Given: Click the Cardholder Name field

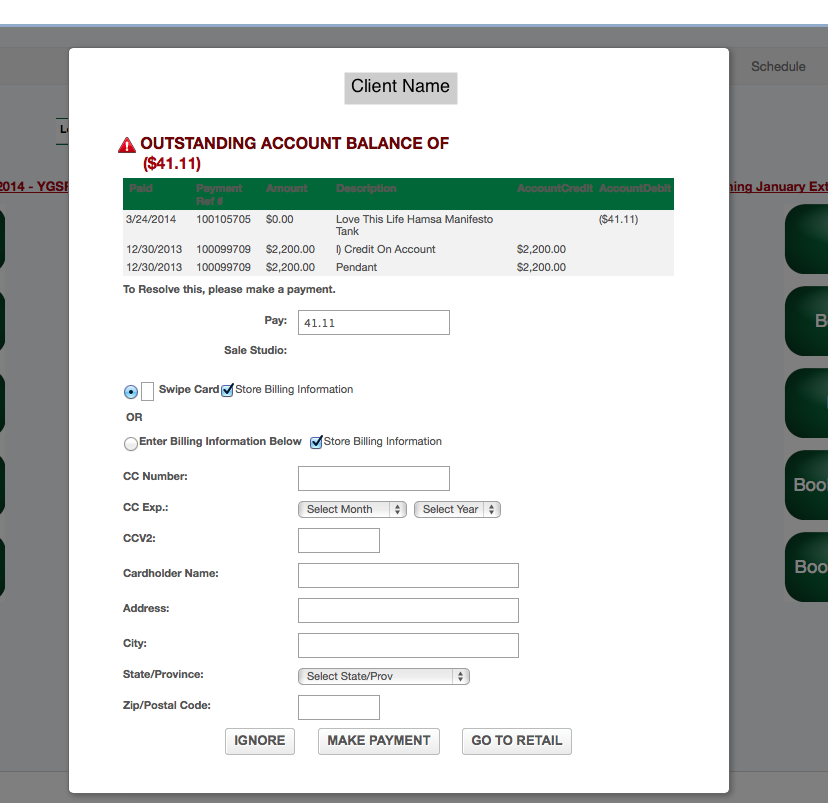Looking at the screenshot, I should (407, 575).
